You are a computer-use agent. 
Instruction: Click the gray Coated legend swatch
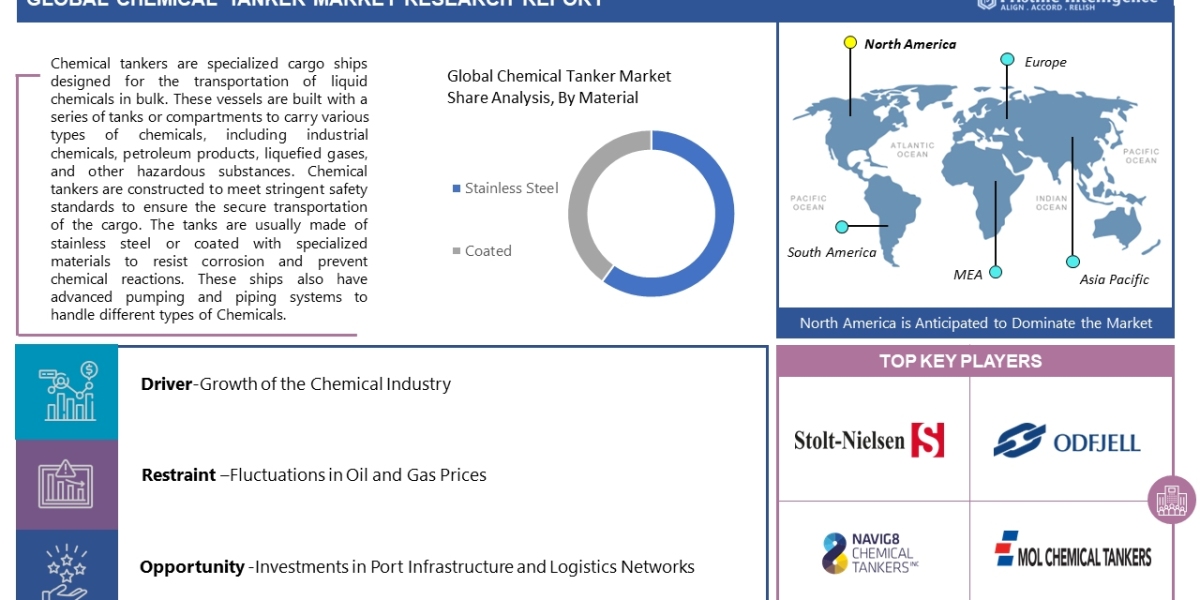tap(457, 251)
